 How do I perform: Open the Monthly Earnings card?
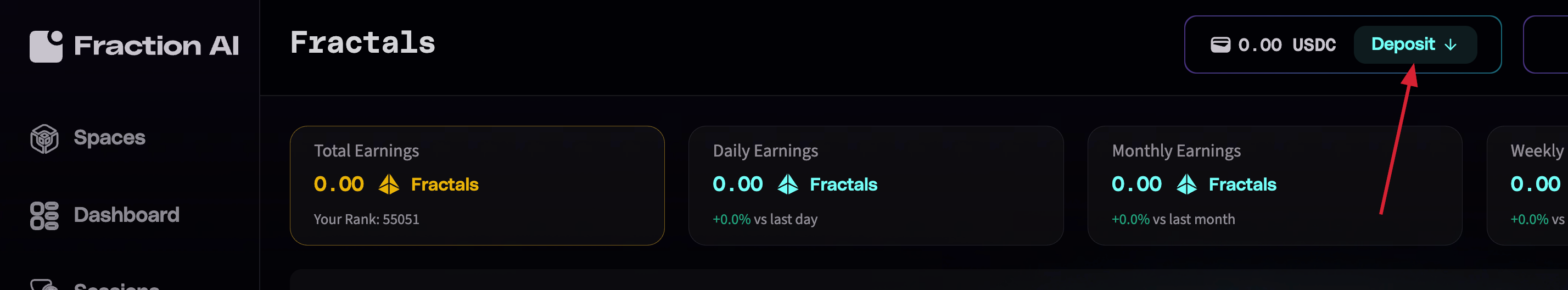pos(1275,185)
